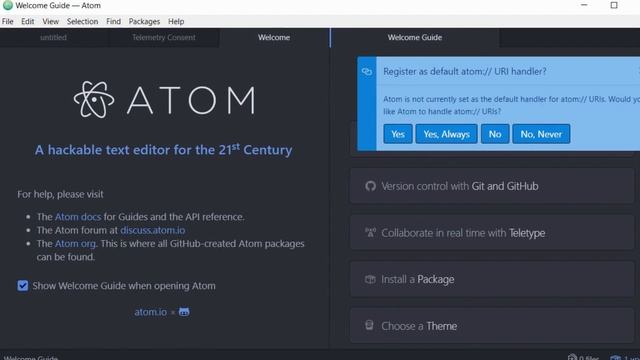The height and width of the screenshot is (360, 640).
Task: Click the Yes, Always button
Action: coord(447,134)
